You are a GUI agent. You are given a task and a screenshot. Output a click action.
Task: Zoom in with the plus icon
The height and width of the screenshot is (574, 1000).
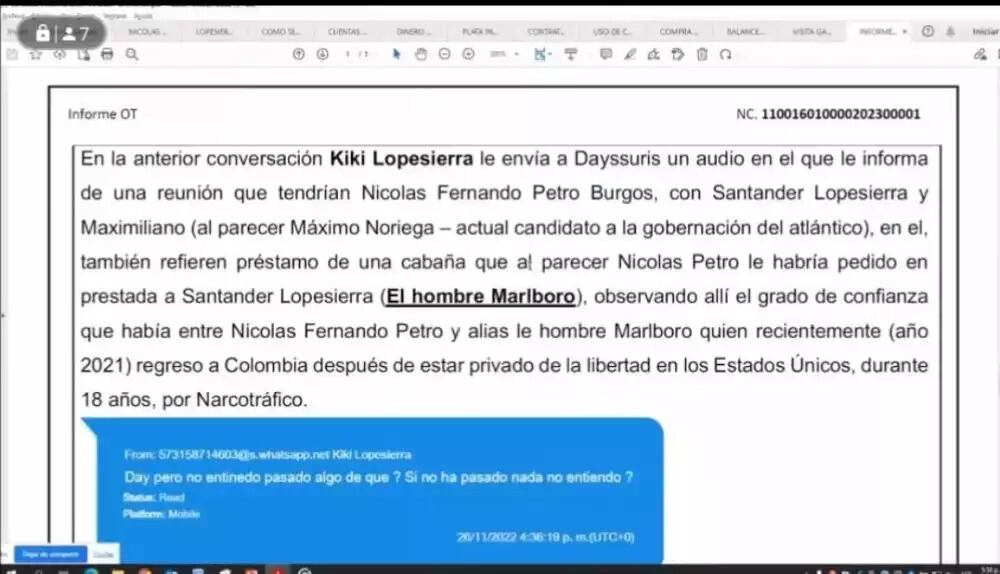pyautogui.click(x=468, y=55)
